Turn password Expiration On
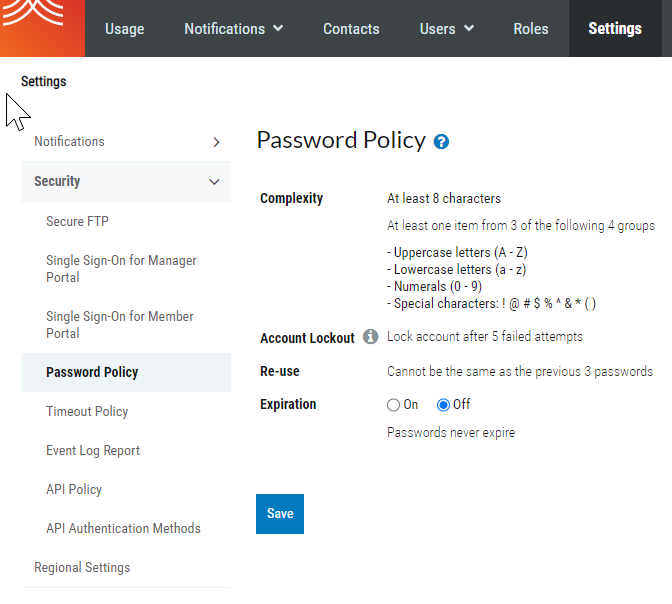This screenshot has width=672, height=604. click(393, 405)
